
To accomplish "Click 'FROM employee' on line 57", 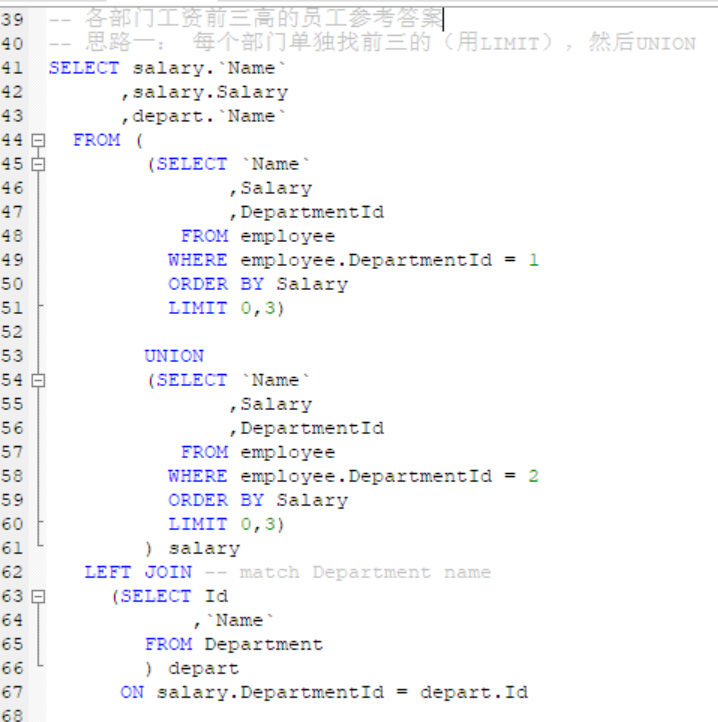I will 258,453.
